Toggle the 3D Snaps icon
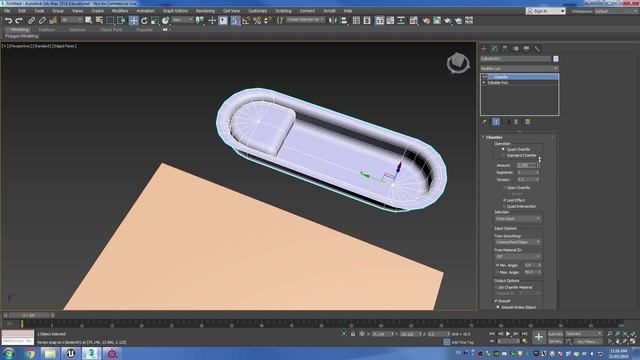Screen dimensions: 640x360 click(x=235, y=20)
